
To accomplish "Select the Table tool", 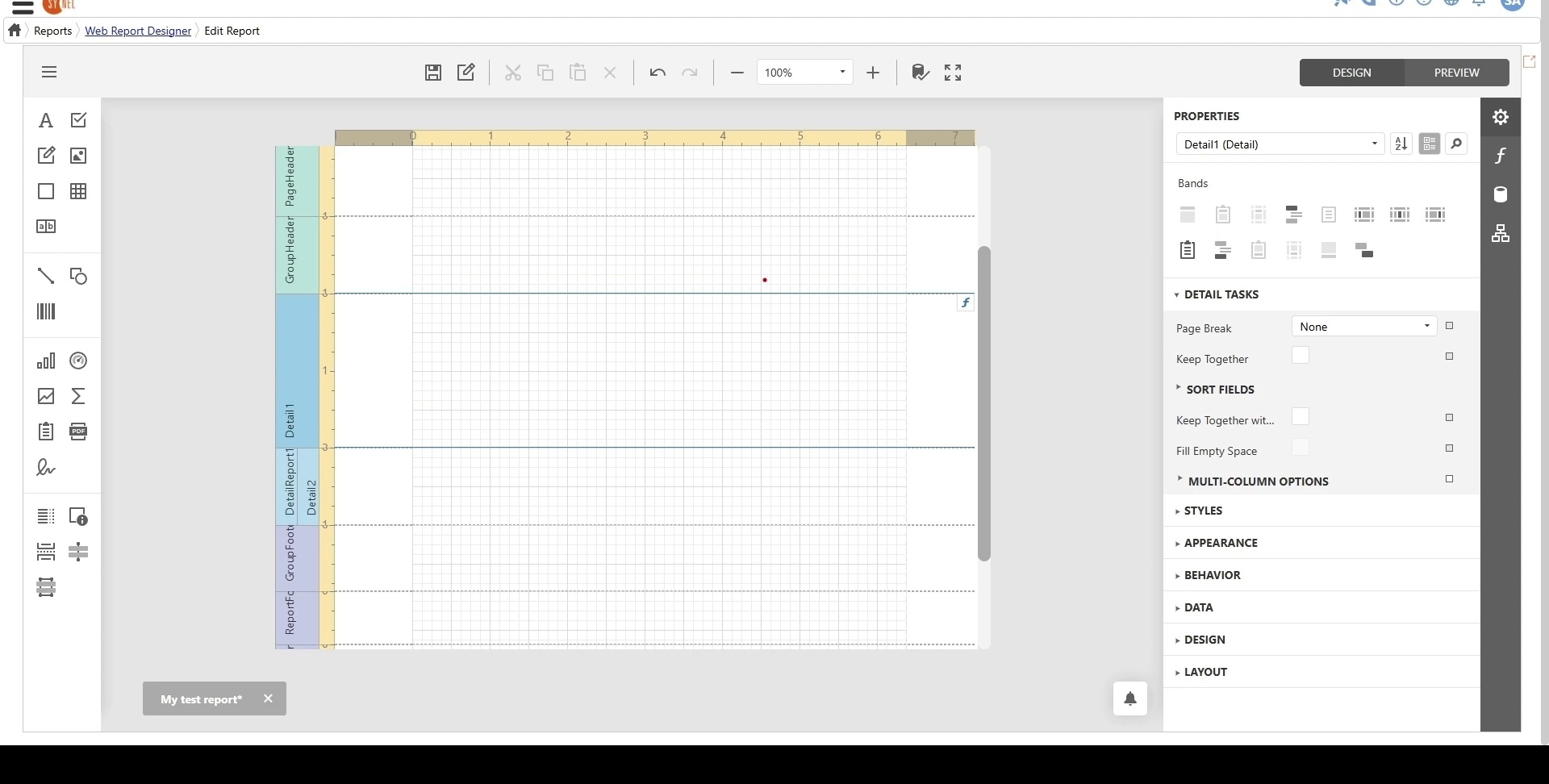I will click(78, 191).
